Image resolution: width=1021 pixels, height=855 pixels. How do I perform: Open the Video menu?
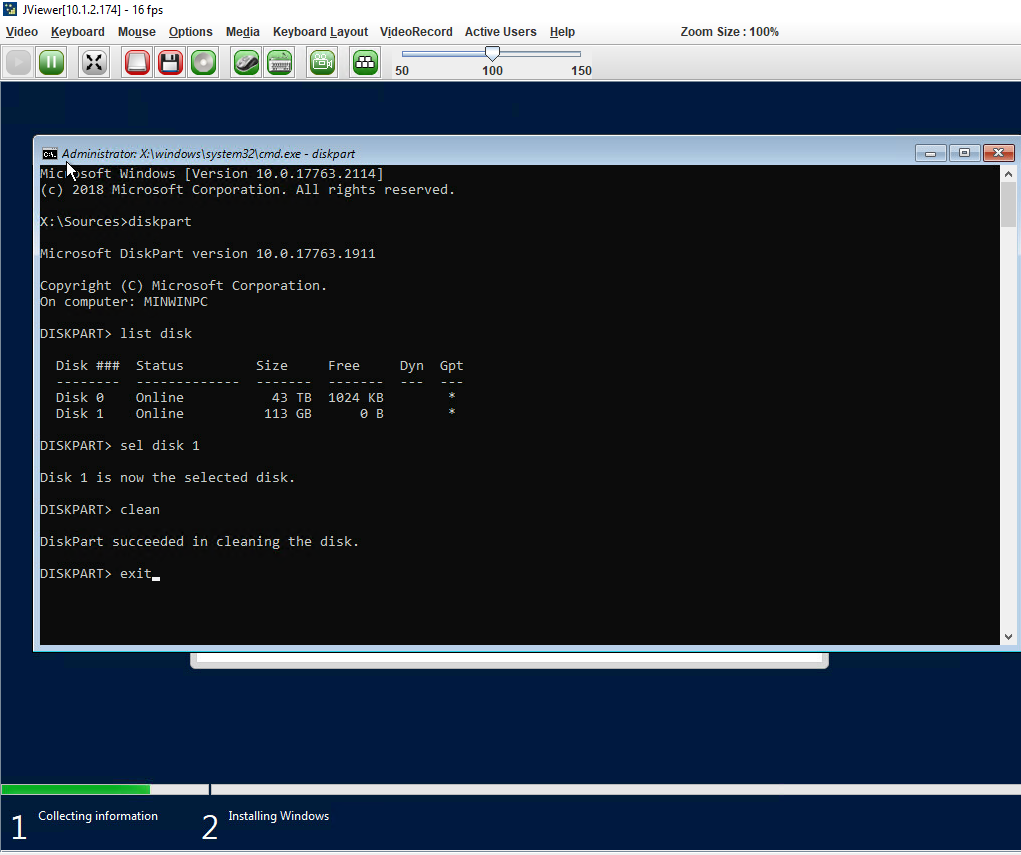pos(22,32)
